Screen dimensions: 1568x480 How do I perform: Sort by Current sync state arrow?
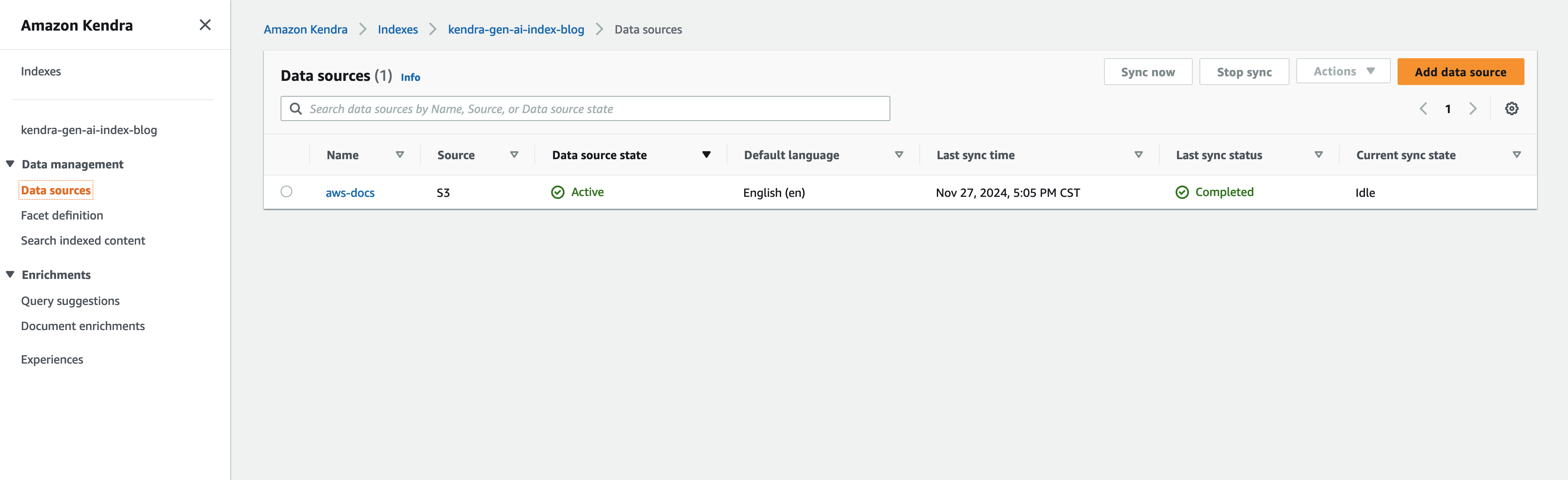pos(1516,155)
